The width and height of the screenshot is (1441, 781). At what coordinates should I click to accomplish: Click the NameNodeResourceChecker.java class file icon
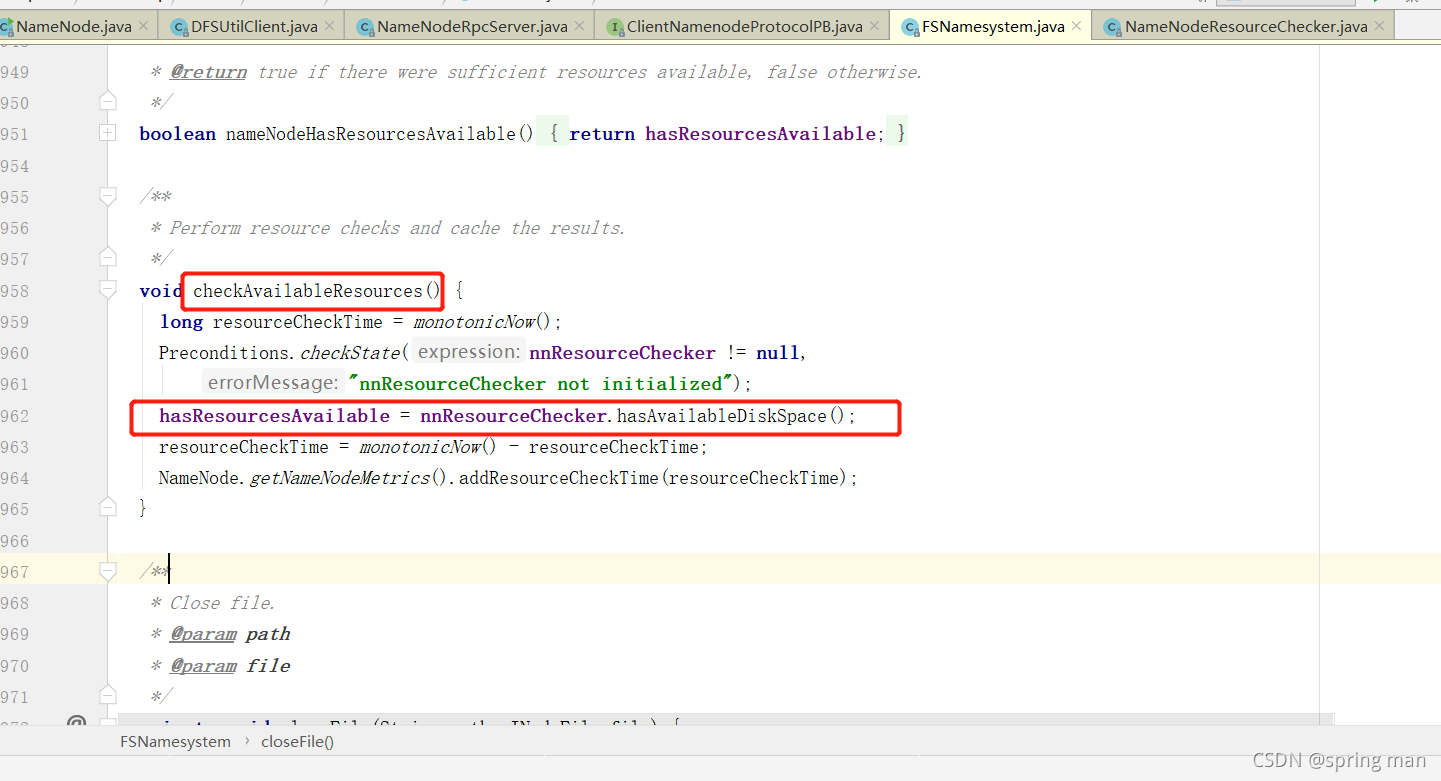(1112, 27)
